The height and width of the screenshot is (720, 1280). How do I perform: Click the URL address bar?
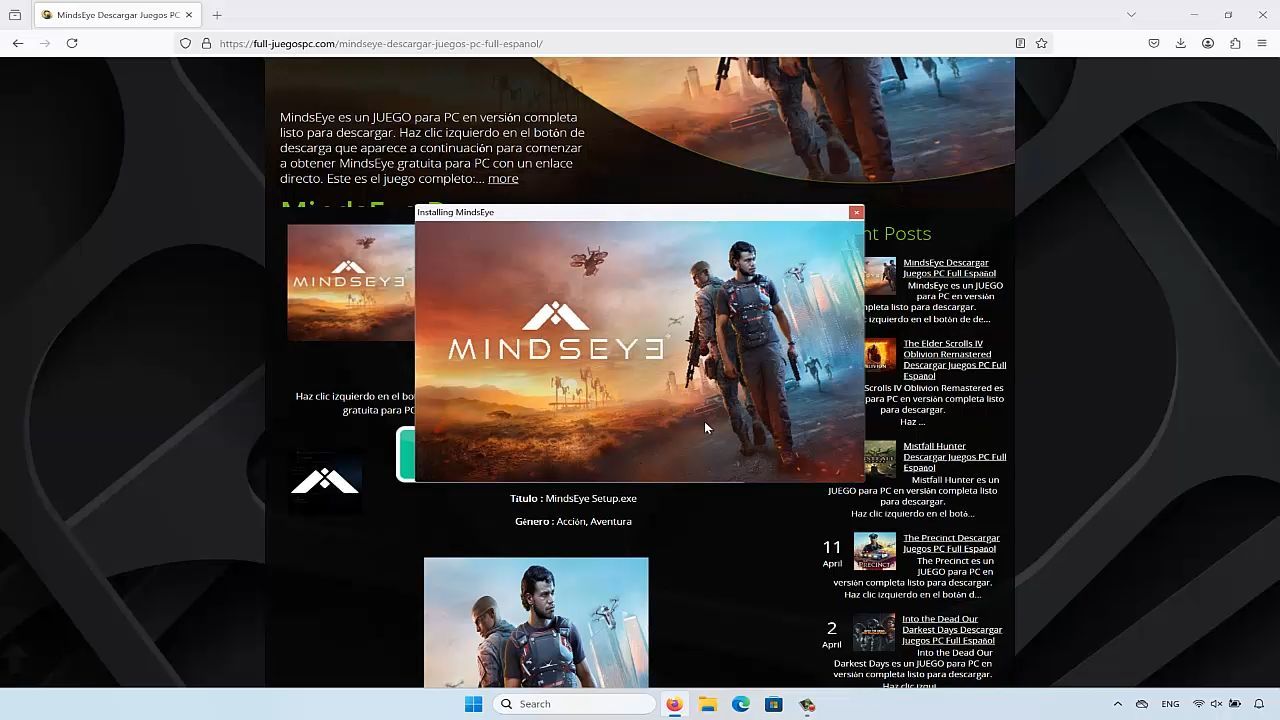click(x=610, y=43)
